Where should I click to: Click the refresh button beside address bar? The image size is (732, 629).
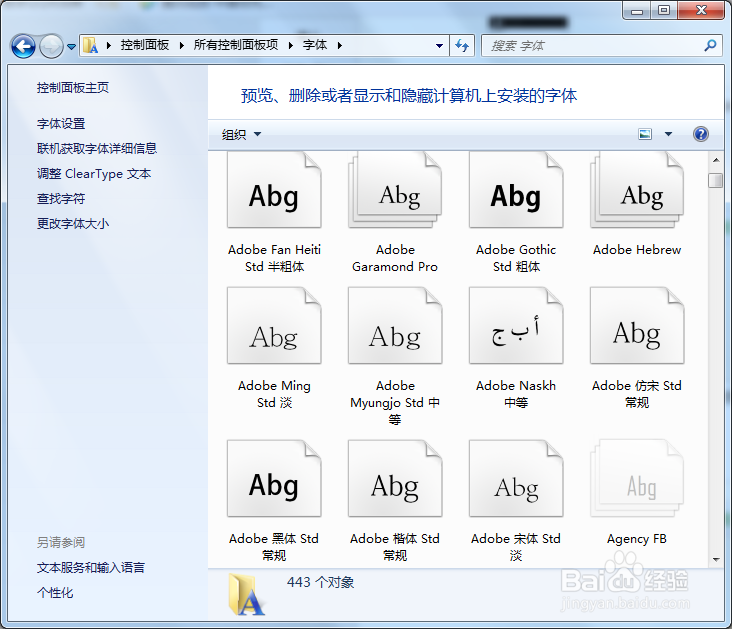pos(462,46)
